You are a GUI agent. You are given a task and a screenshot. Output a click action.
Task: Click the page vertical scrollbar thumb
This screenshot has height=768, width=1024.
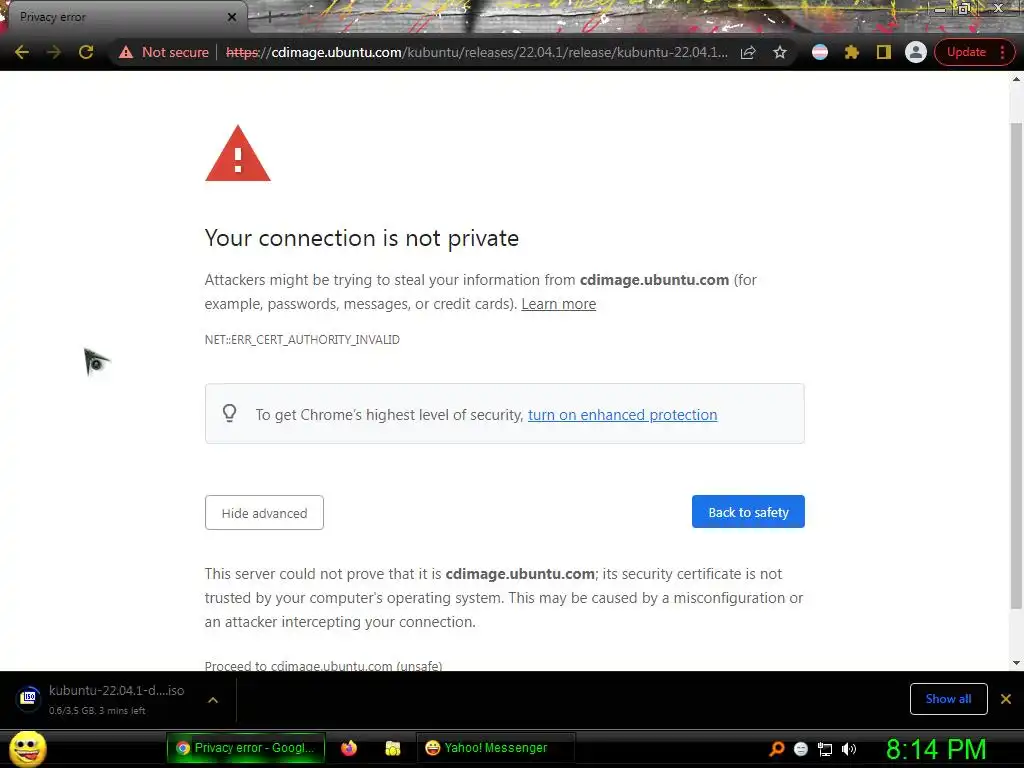tap(1016, 366)
